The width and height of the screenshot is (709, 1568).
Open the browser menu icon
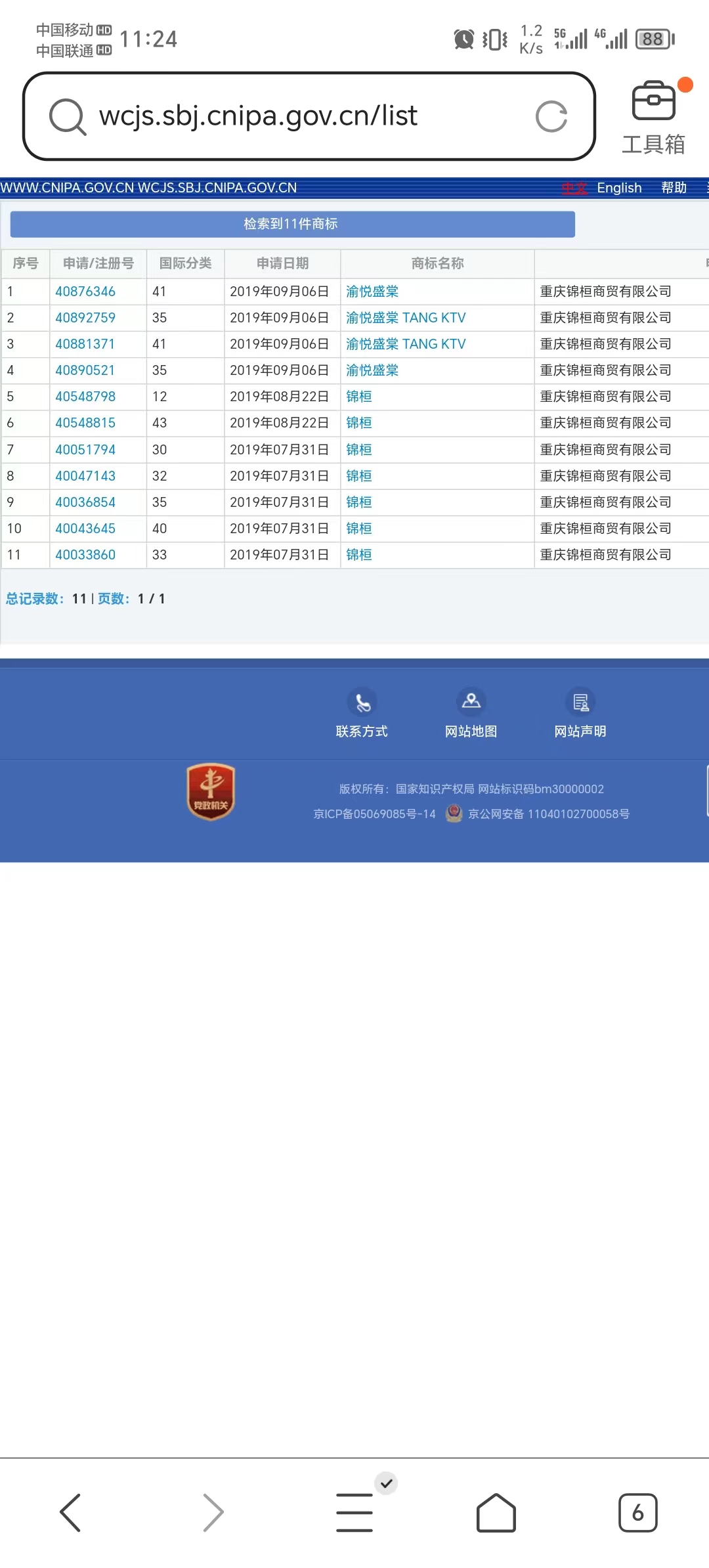pyautogui.click(x=354, y=1512)
